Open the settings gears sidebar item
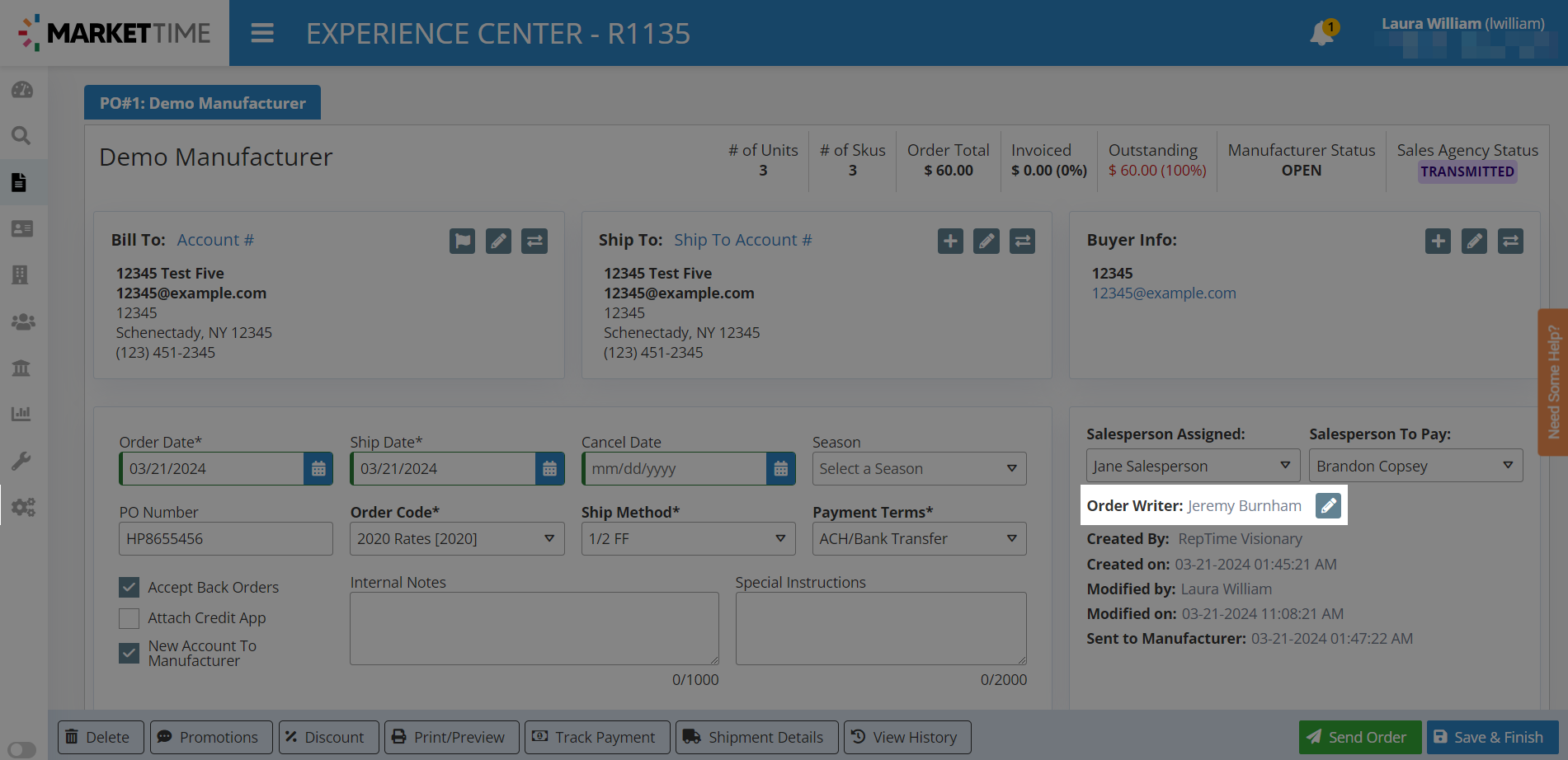Viewport: 1568px width, 760px height. 22,507
